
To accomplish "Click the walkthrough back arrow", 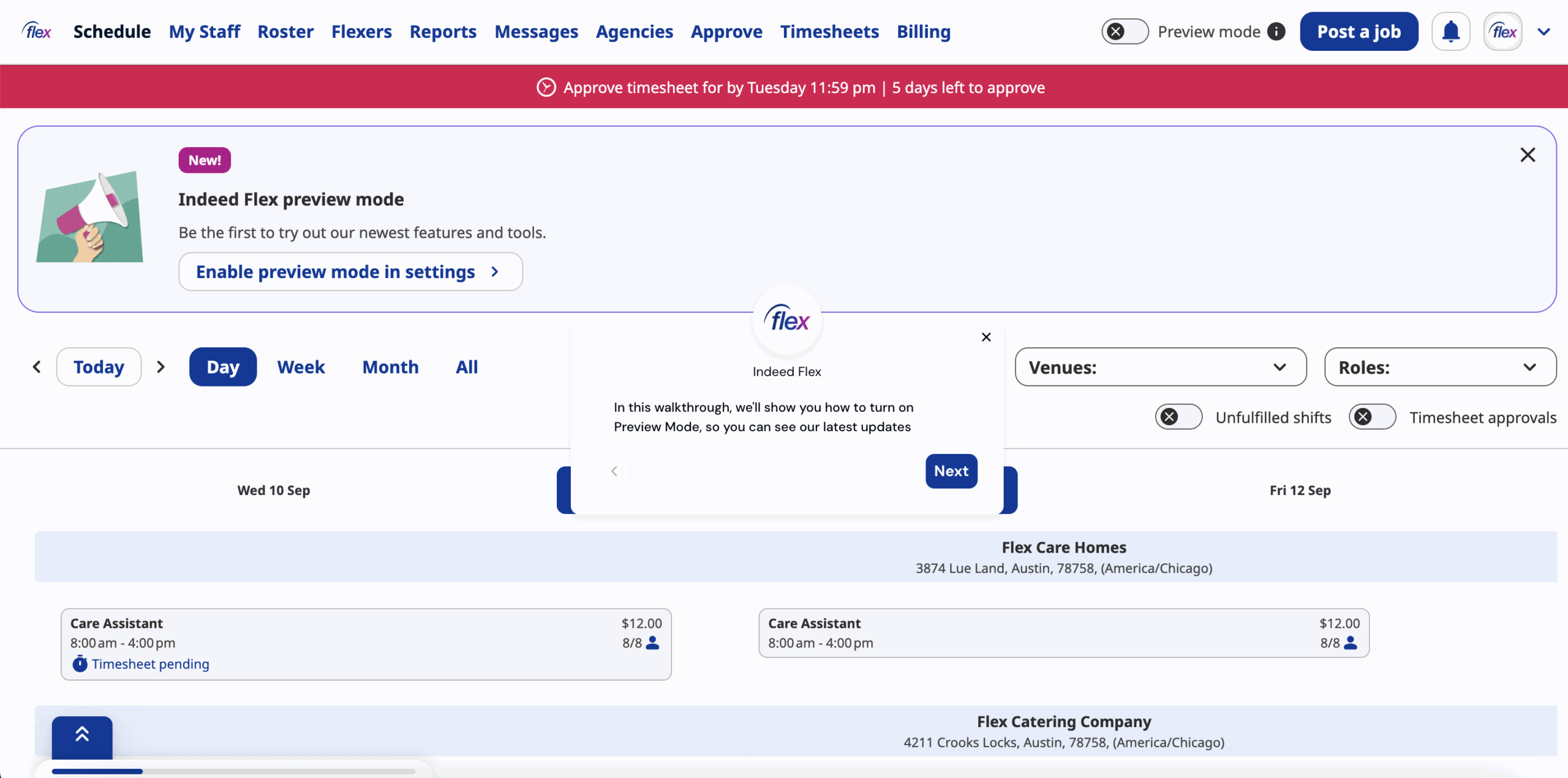I will pyautogui.click(x=614, y=470).
